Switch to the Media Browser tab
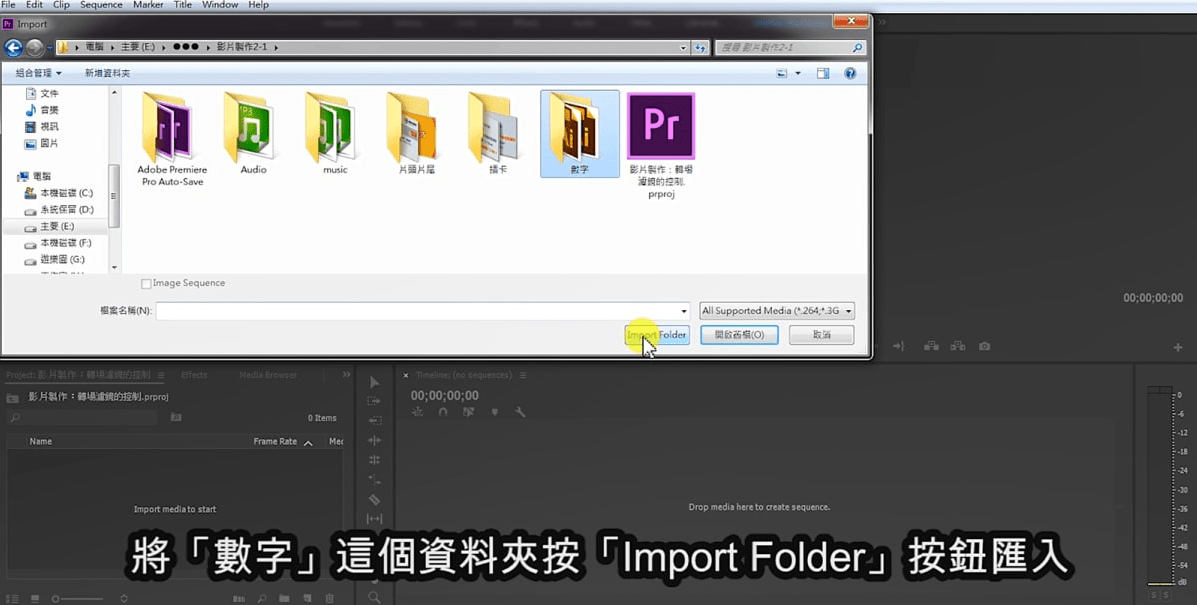Viewport: 1197px width, 605px height. pyautogui.click(x=268, y=375)
